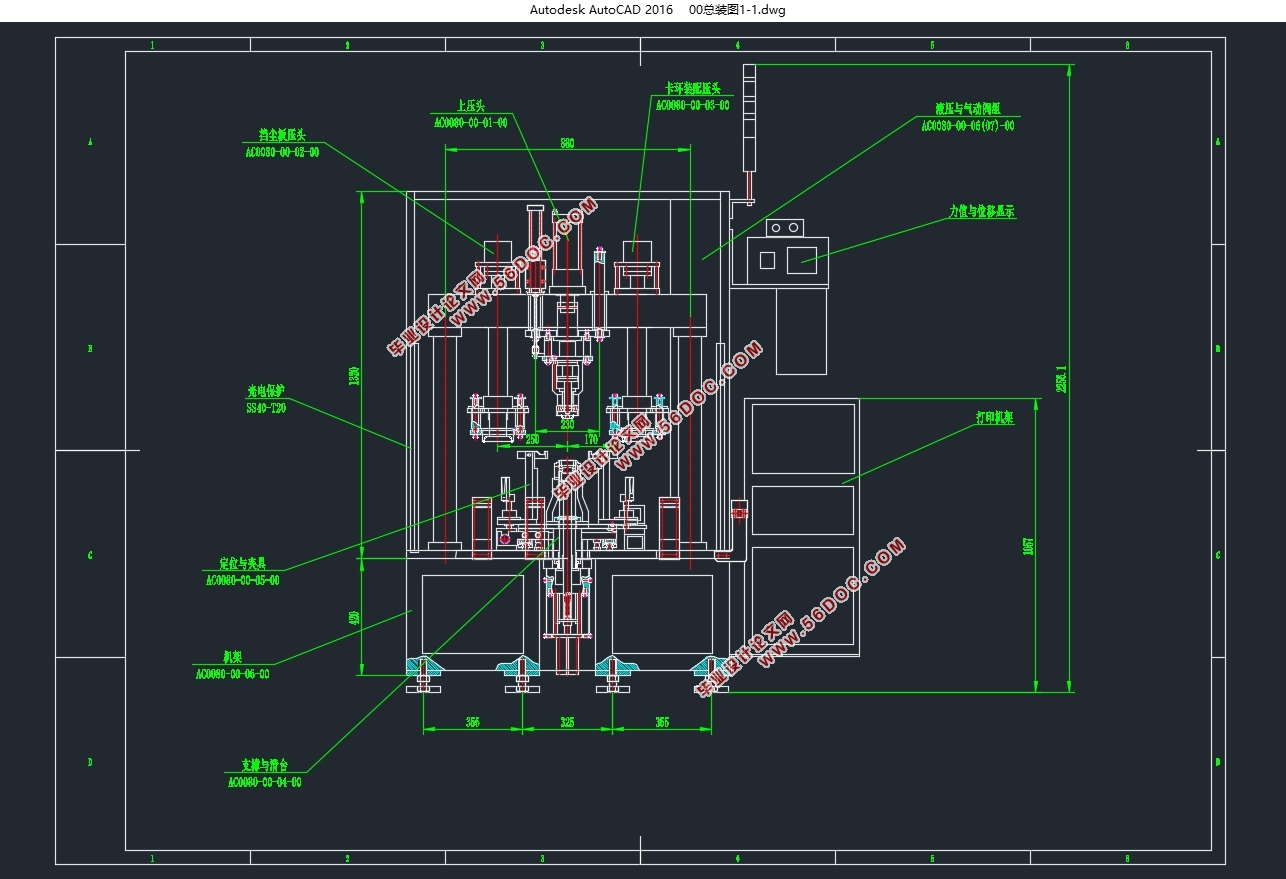Click the 液压与气动阀组 label
1286x879 pixels.
[x=969, y=108]
